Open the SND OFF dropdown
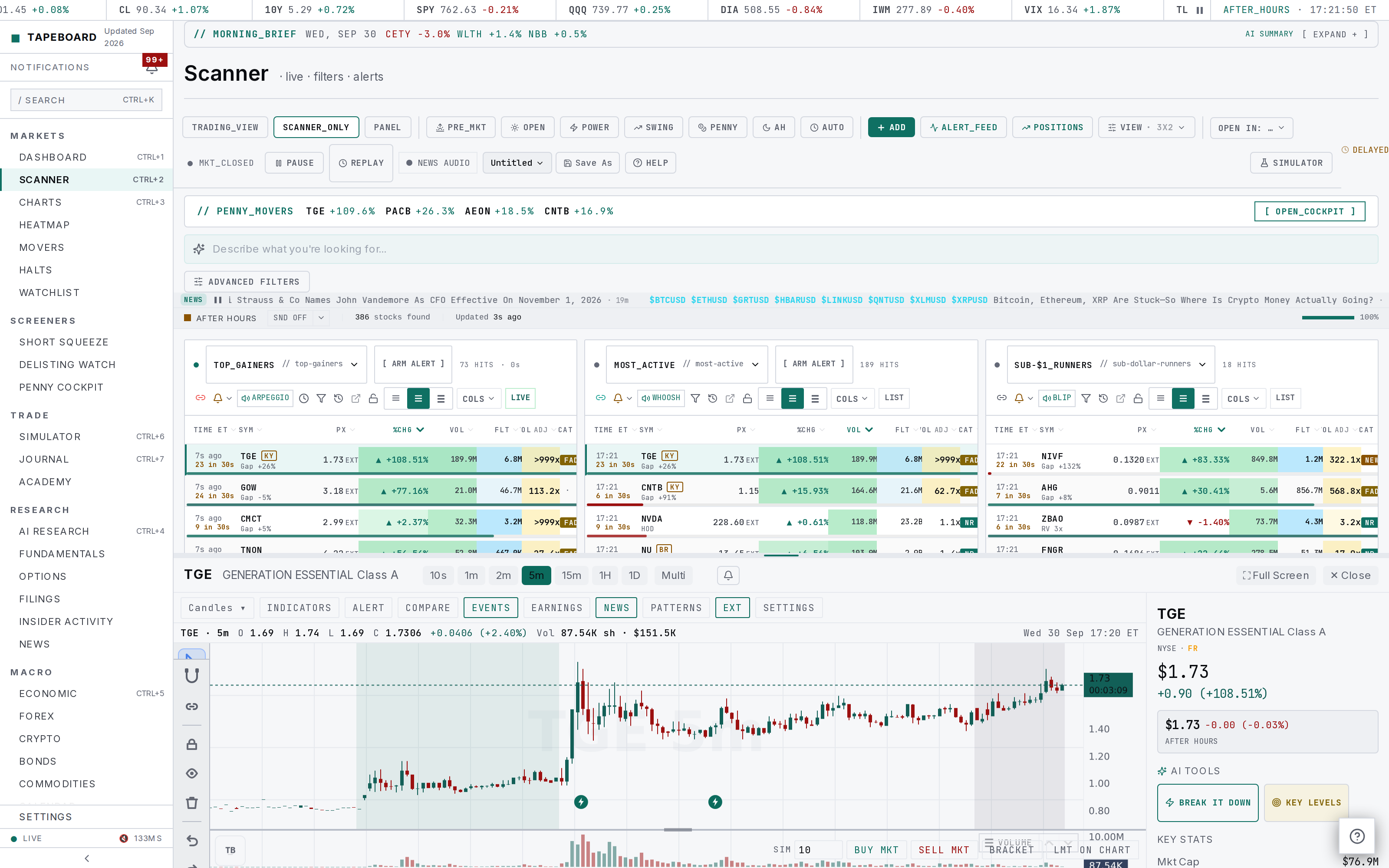1389x868 pixels. 299,317
